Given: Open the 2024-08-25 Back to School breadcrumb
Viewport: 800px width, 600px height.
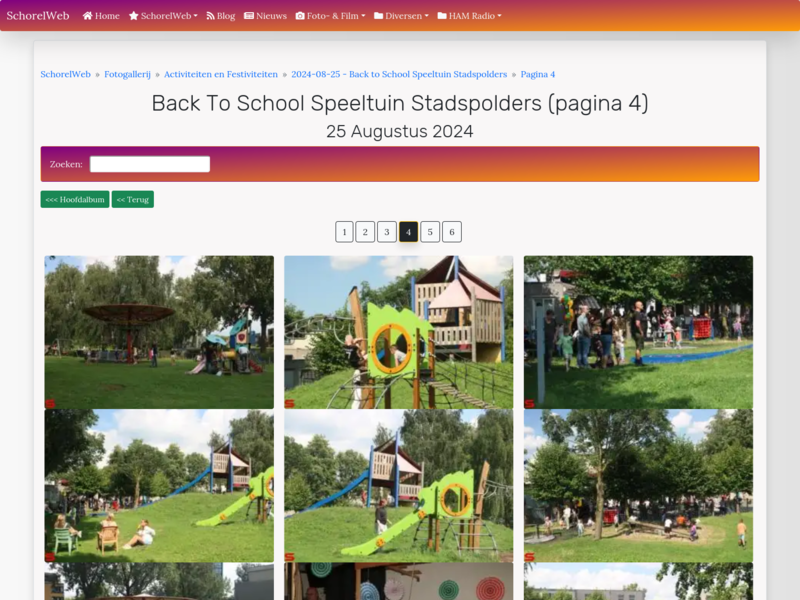Looking at the screenshot, I should pyautogui.click(x=399, y=74).
